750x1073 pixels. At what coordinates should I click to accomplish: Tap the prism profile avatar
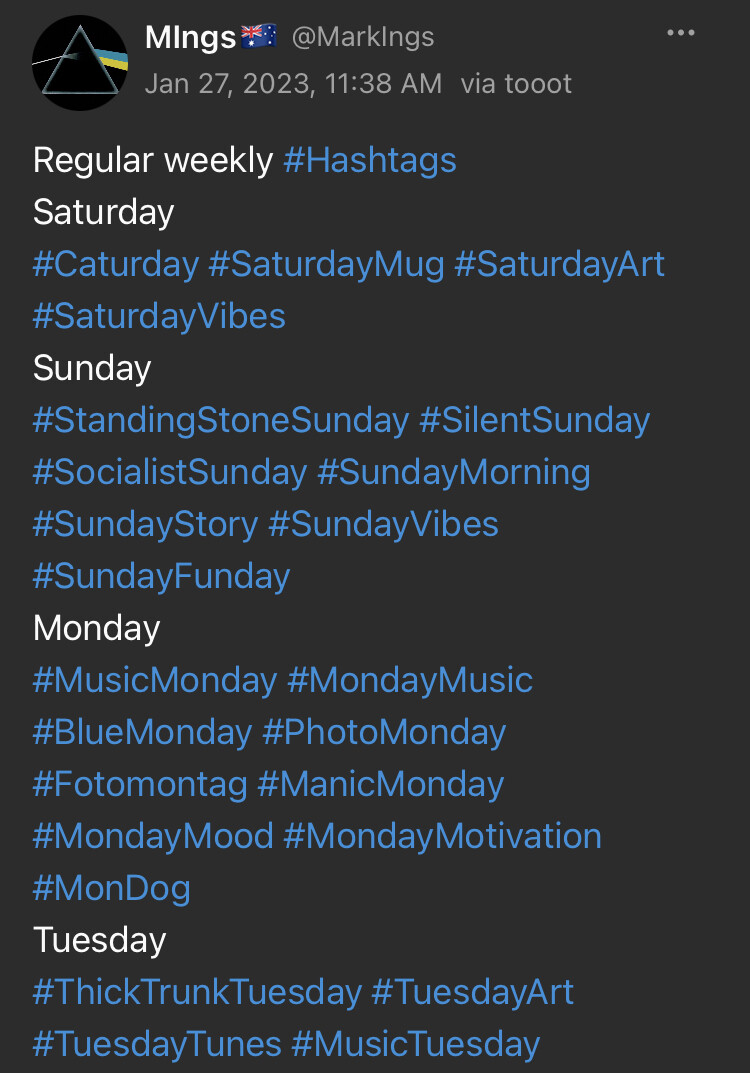click(80, 62)
